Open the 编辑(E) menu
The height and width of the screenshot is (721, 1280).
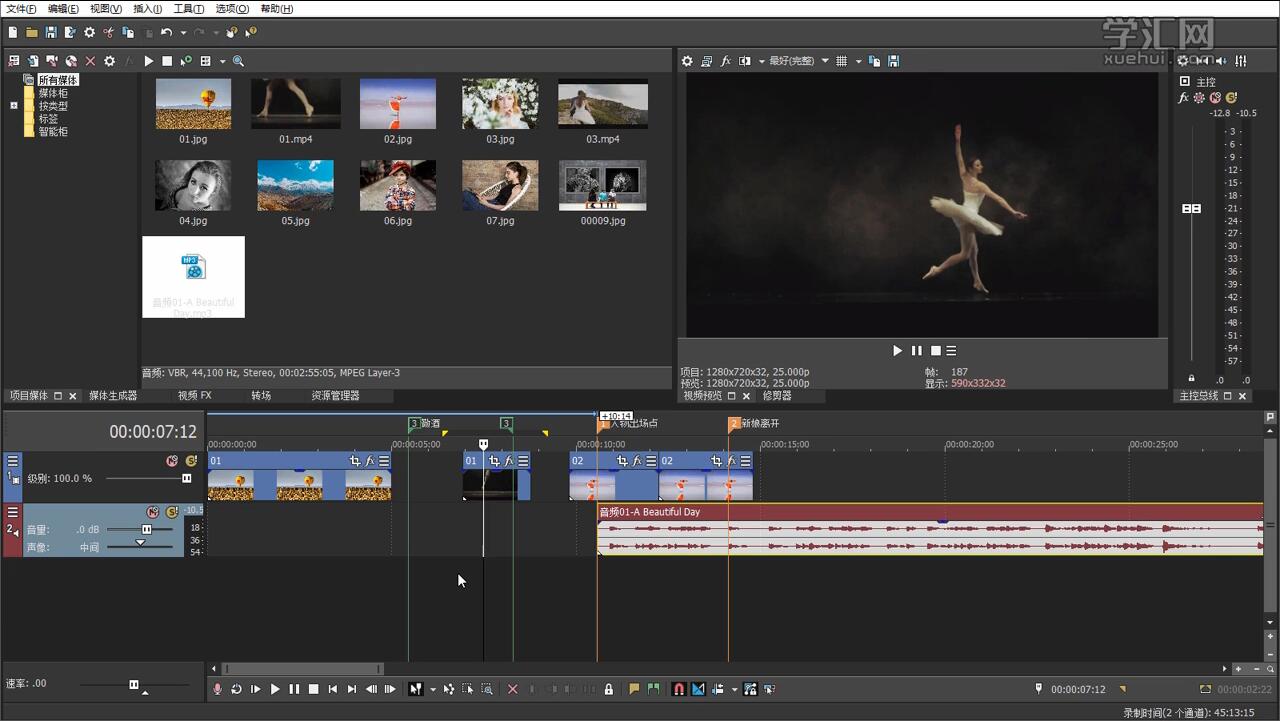click(63, 9)
